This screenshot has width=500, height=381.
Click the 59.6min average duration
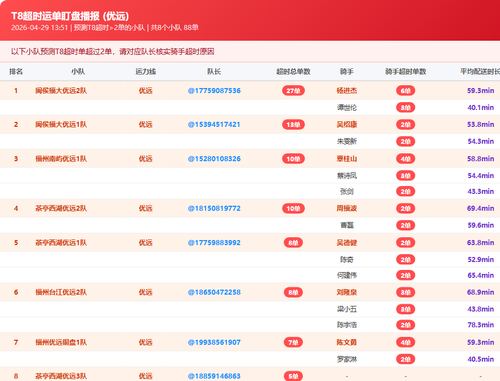(480, 225)
